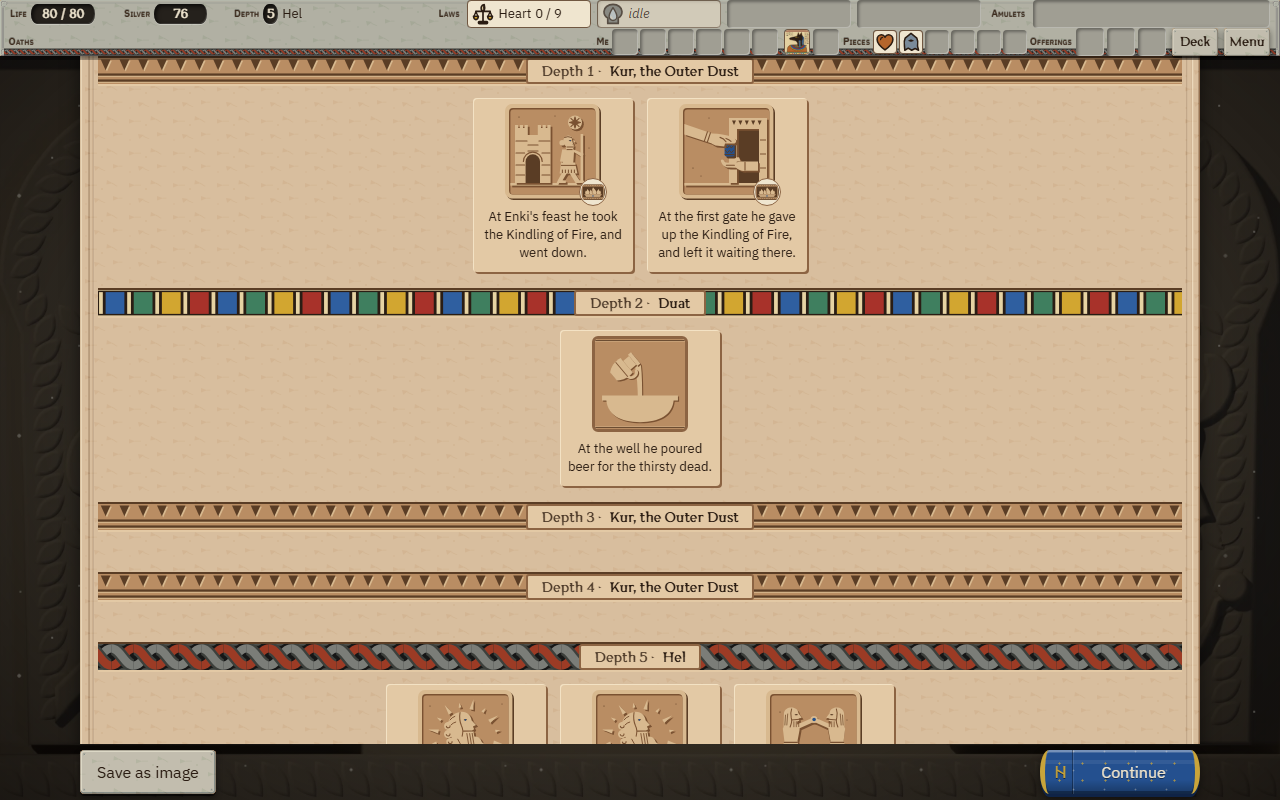This screenshot has height=800, width=1280.
Task: Click the droplet icon in the idle slot
Action: 613,14
